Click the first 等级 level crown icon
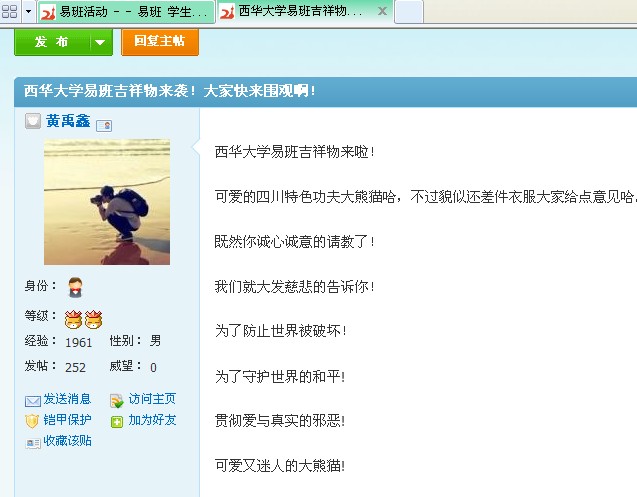 point(73,319)
